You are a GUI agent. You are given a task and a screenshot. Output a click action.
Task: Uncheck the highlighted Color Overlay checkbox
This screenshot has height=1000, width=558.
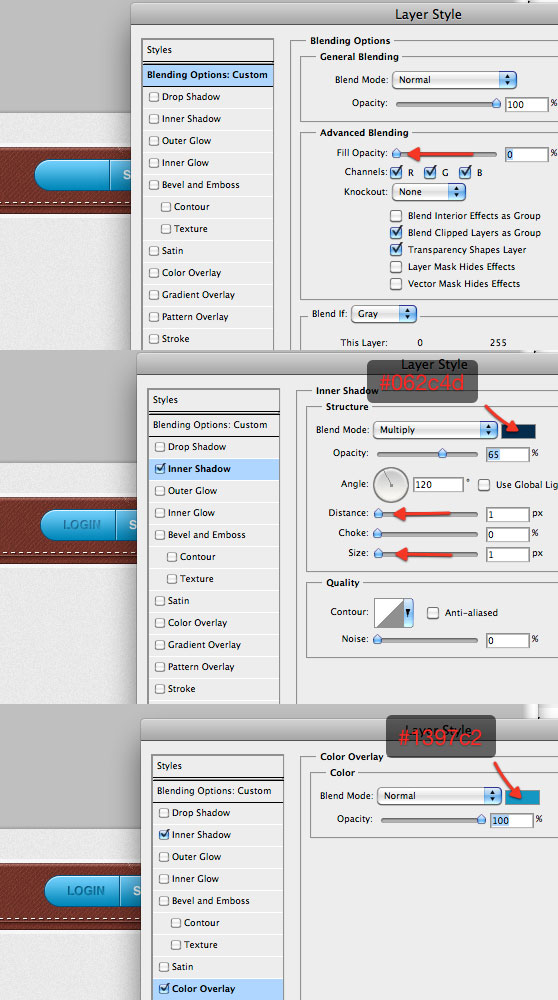click(164, 989)
